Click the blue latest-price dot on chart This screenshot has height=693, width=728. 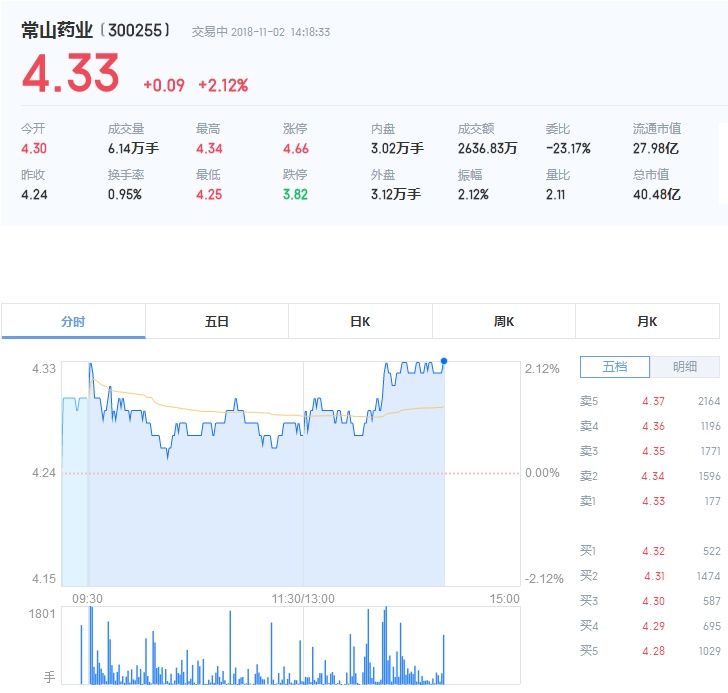click(x=444, y=361)
